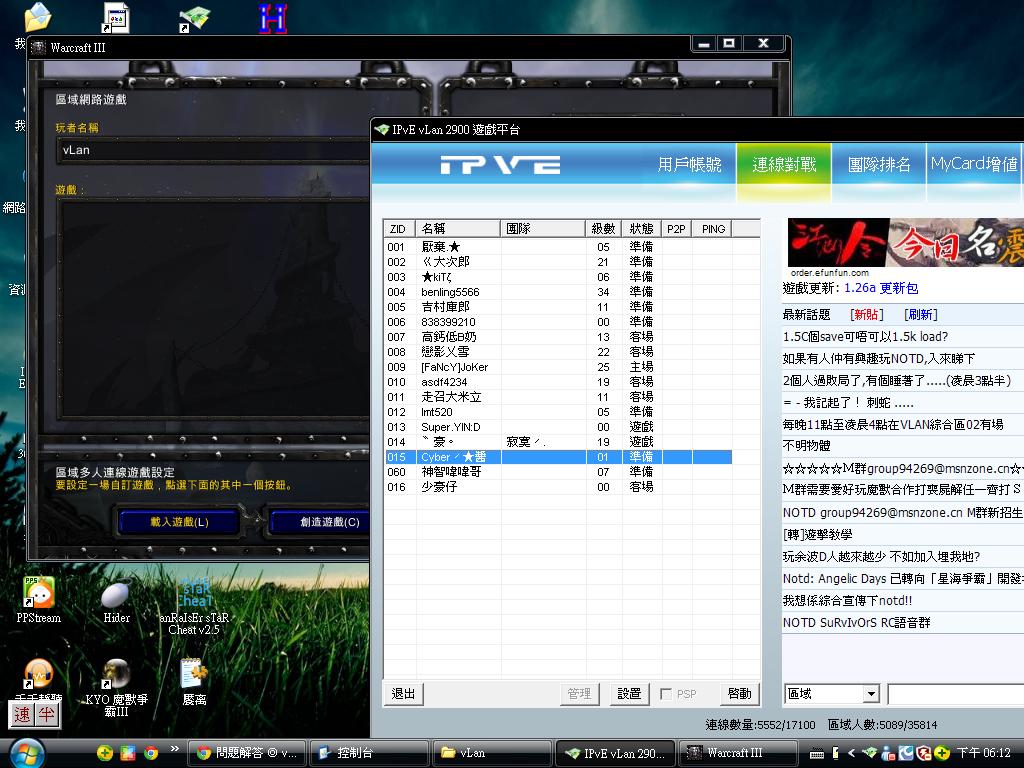Screen dimensions: 1024x768
Task: Click the yellow plus quick launch icon
Action: pyautogui.click(x=104, y=753)
